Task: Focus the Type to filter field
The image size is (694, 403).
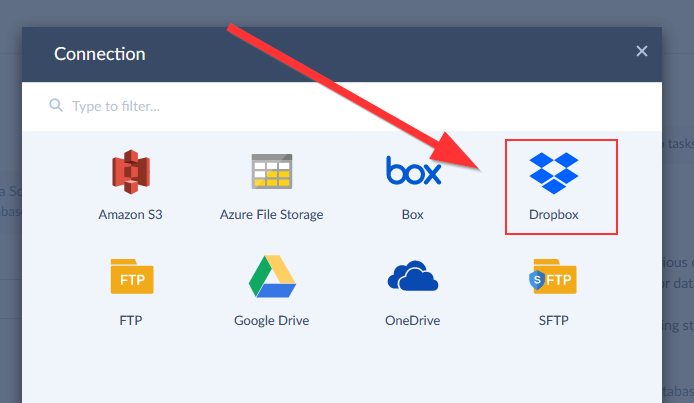Action: tap(342, 106)
